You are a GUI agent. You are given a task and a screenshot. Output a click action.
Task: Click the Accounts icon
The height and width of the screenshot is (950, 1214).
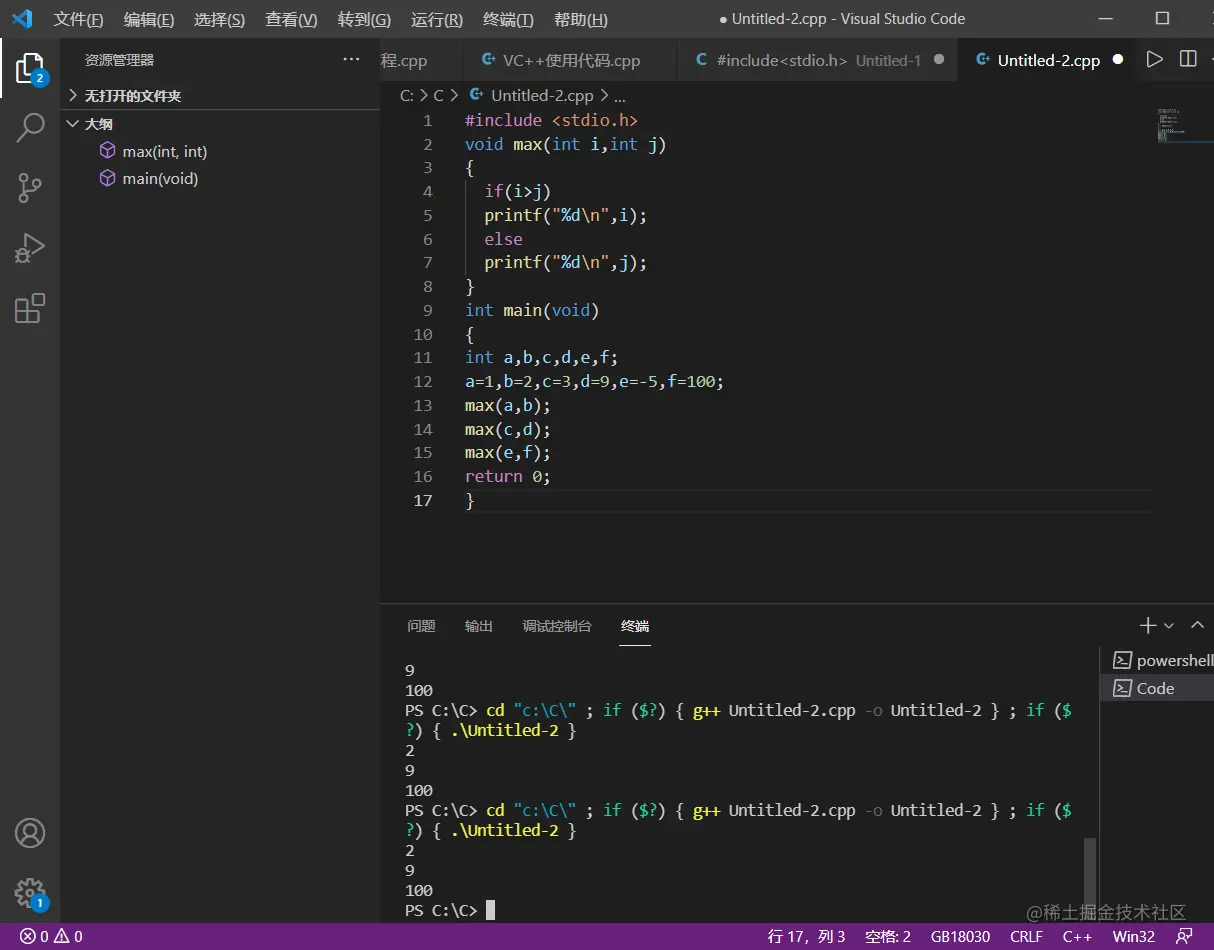30,833
